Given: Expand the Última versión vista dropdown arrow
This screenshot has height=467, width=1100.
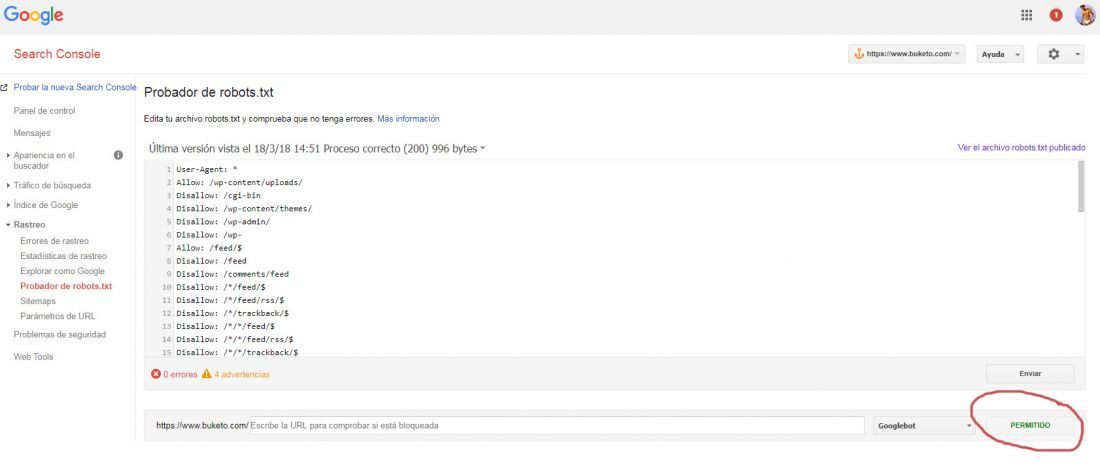Looking at the screenshot, I should coord(483,149).
